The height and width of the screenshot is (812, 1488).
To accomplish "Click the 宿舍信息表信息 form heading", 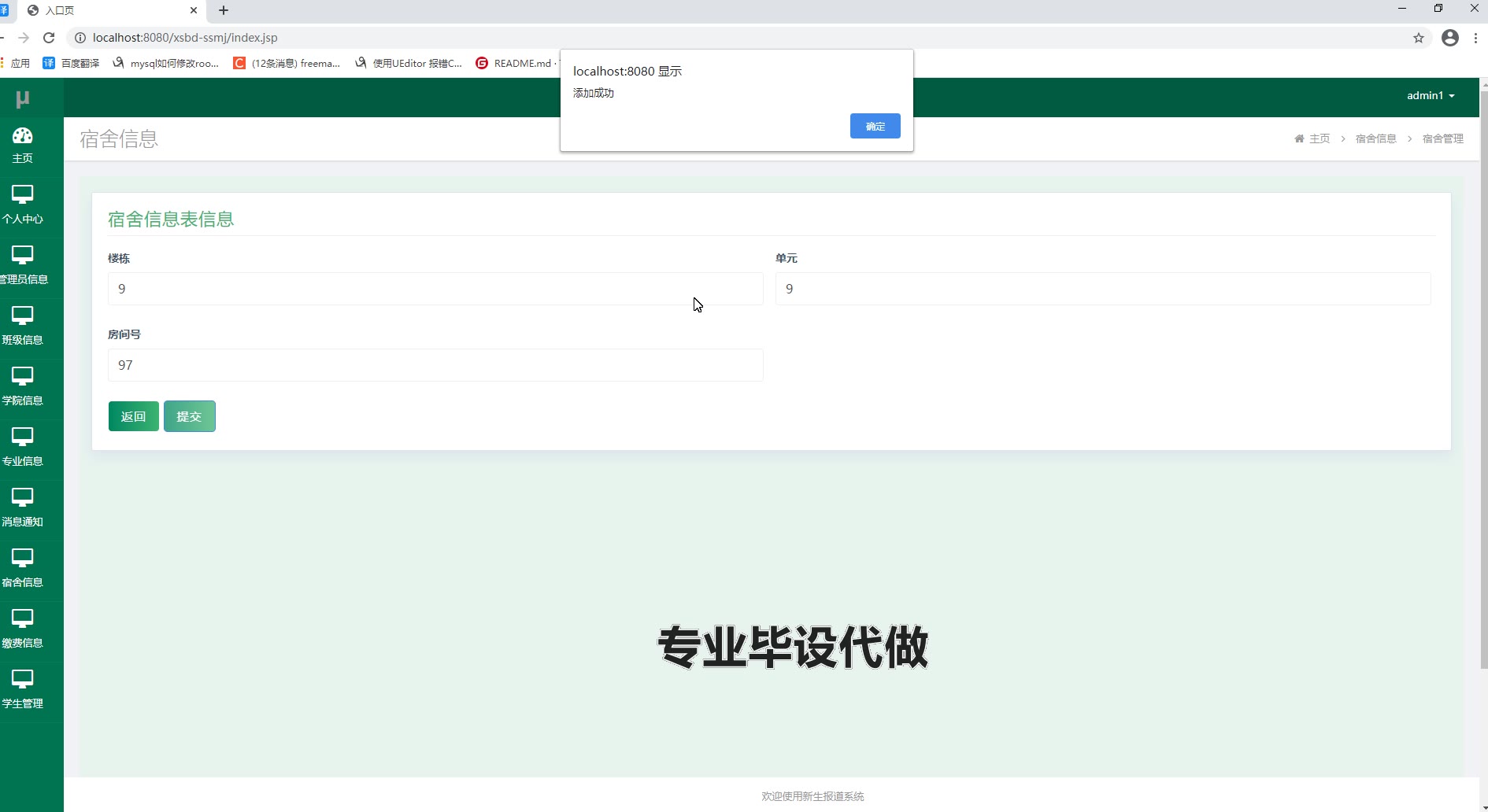I will click(171, 220).
